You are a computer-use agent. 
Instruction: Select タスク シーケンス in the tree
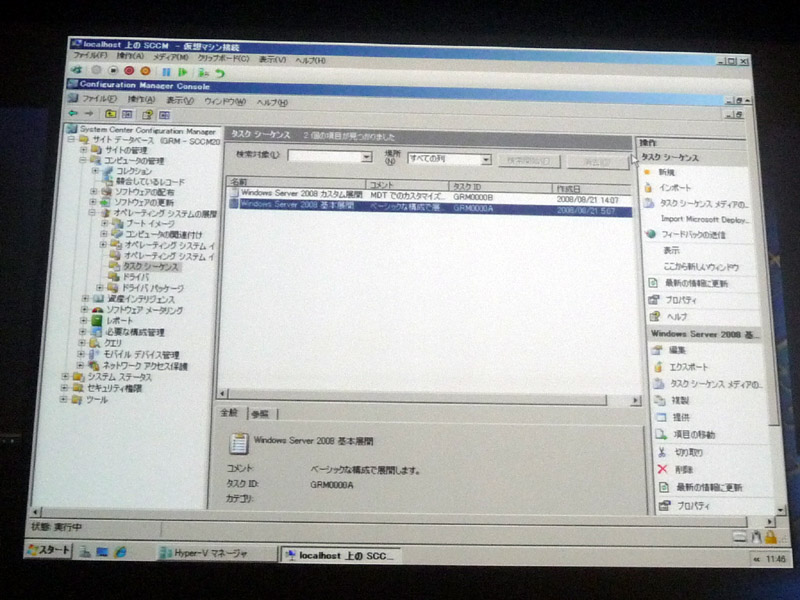(151, 266)
